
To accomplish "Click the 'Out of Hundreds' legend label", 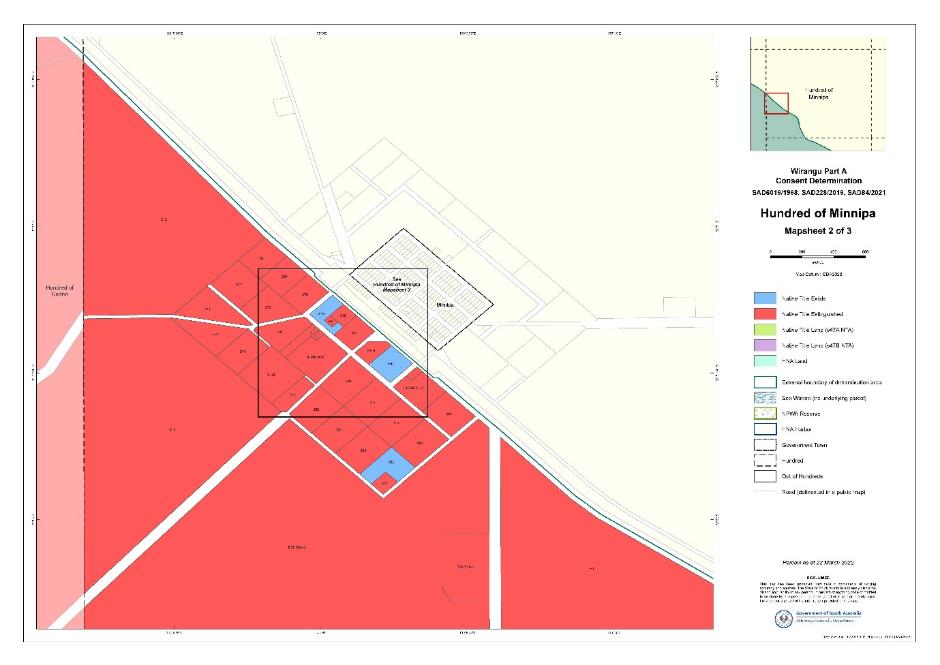I will 802,476.
